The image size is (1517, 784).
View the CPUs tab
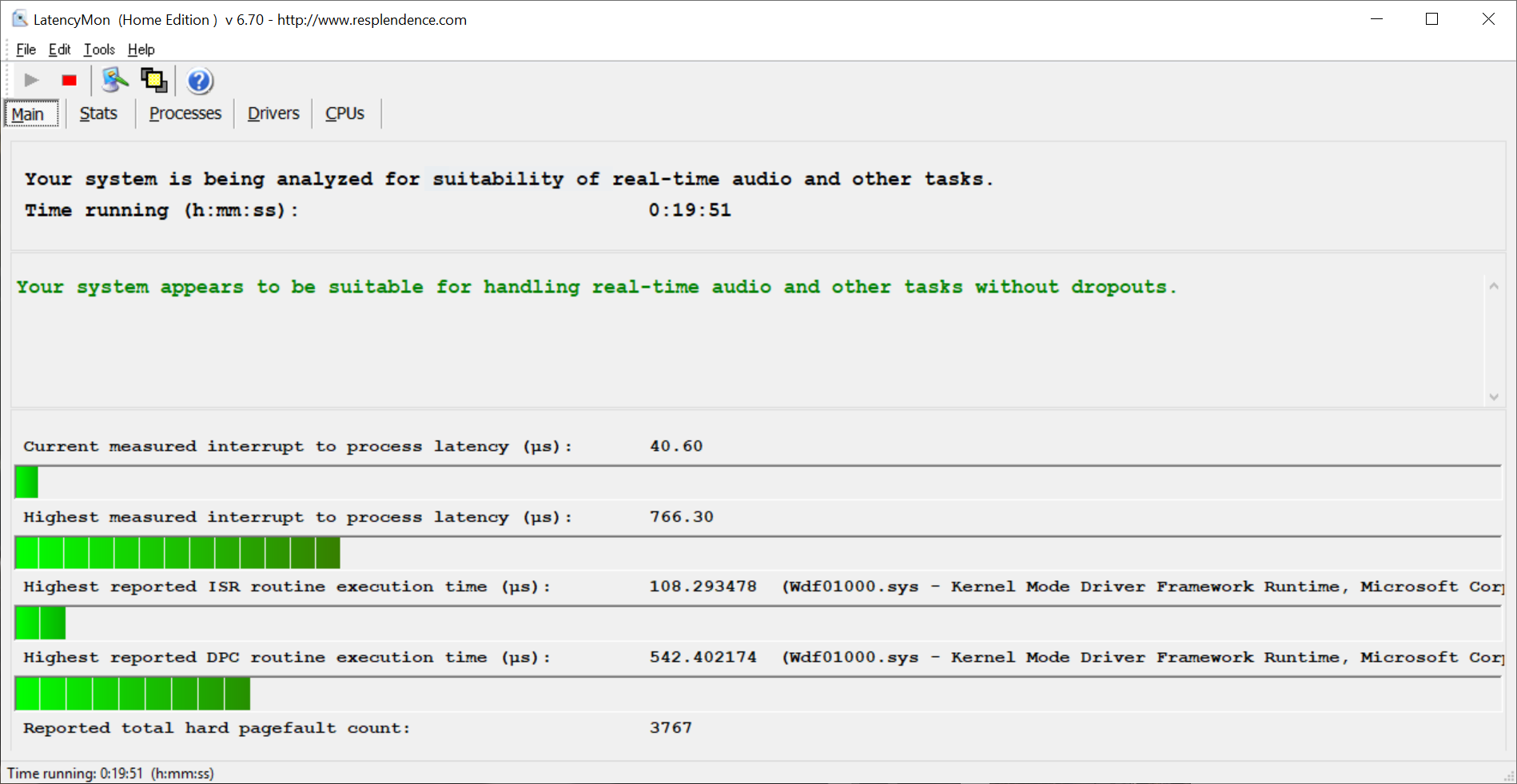344,113
